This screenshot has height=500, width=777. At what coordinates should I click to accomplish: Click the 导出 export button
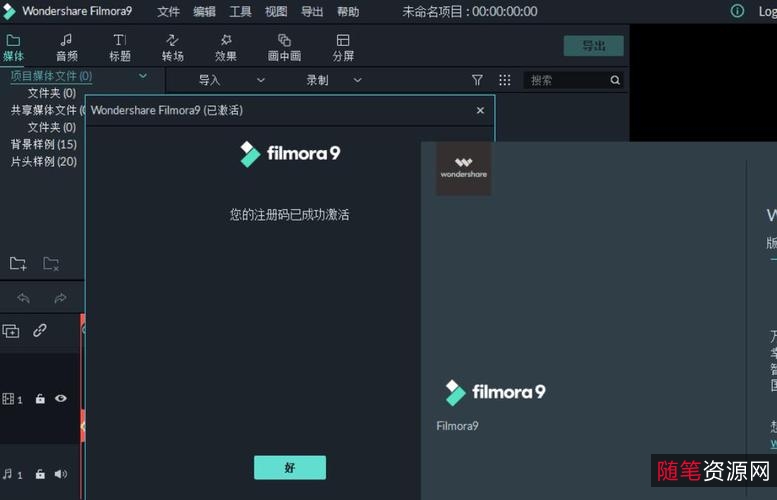click(593, 46)
